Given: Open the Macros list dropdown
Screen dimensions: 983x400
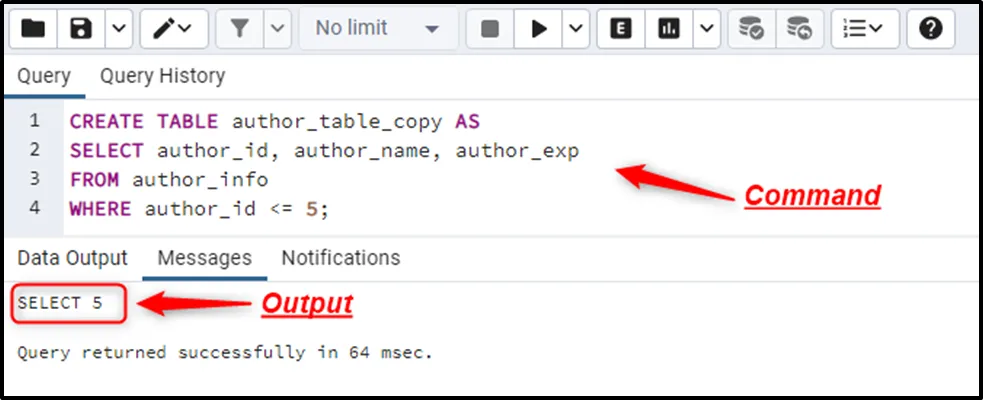Looking at the screenshot, I should 864,29.
